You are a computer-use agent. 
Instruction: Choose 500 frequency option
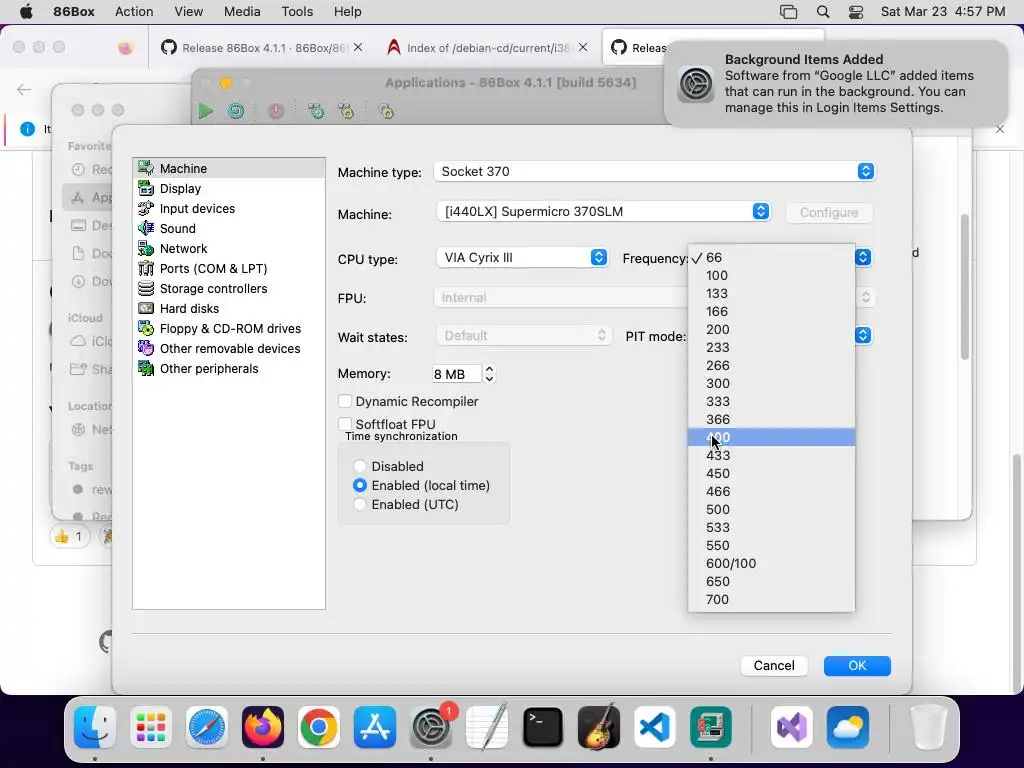[771, 509]
